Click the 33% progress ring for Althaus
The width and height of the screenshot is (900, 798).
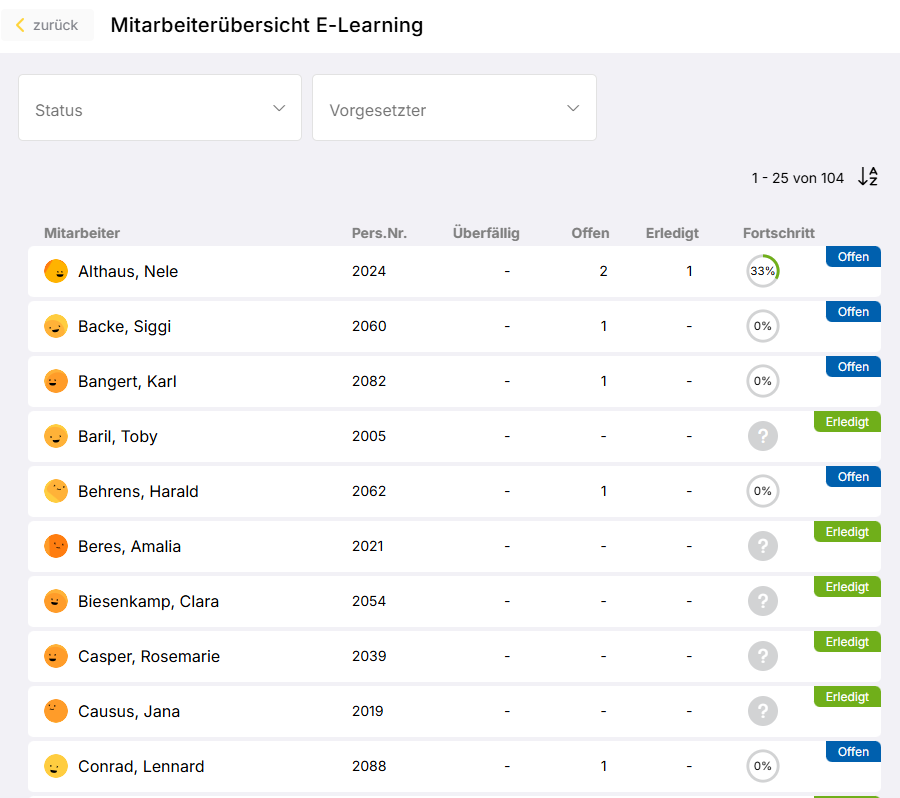(762, 271)
